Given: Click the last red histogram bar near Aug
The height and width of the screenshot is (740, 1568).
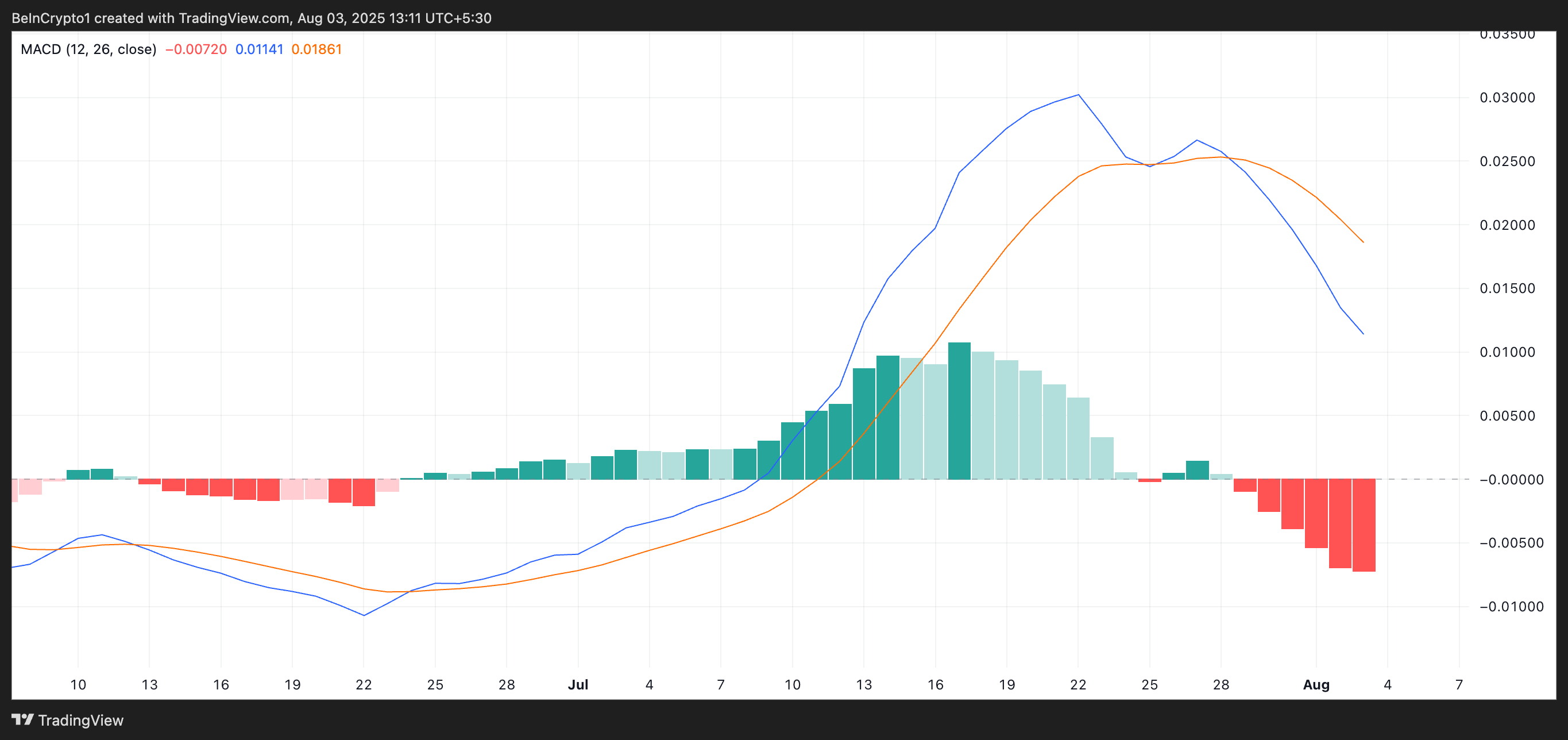Looking at the screenshot, I should click(x=1364, y=525).
